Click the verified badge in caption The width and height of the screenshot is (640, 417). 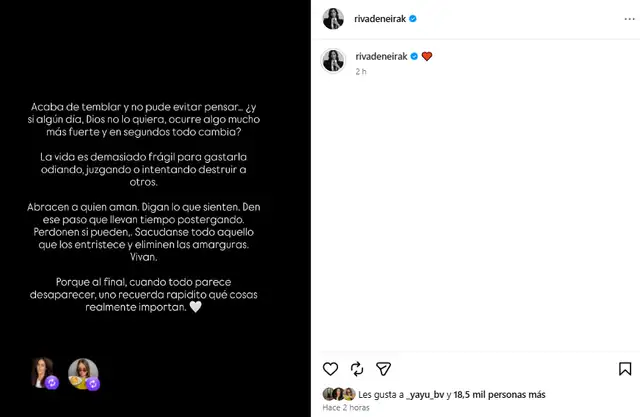click(414, 56)
